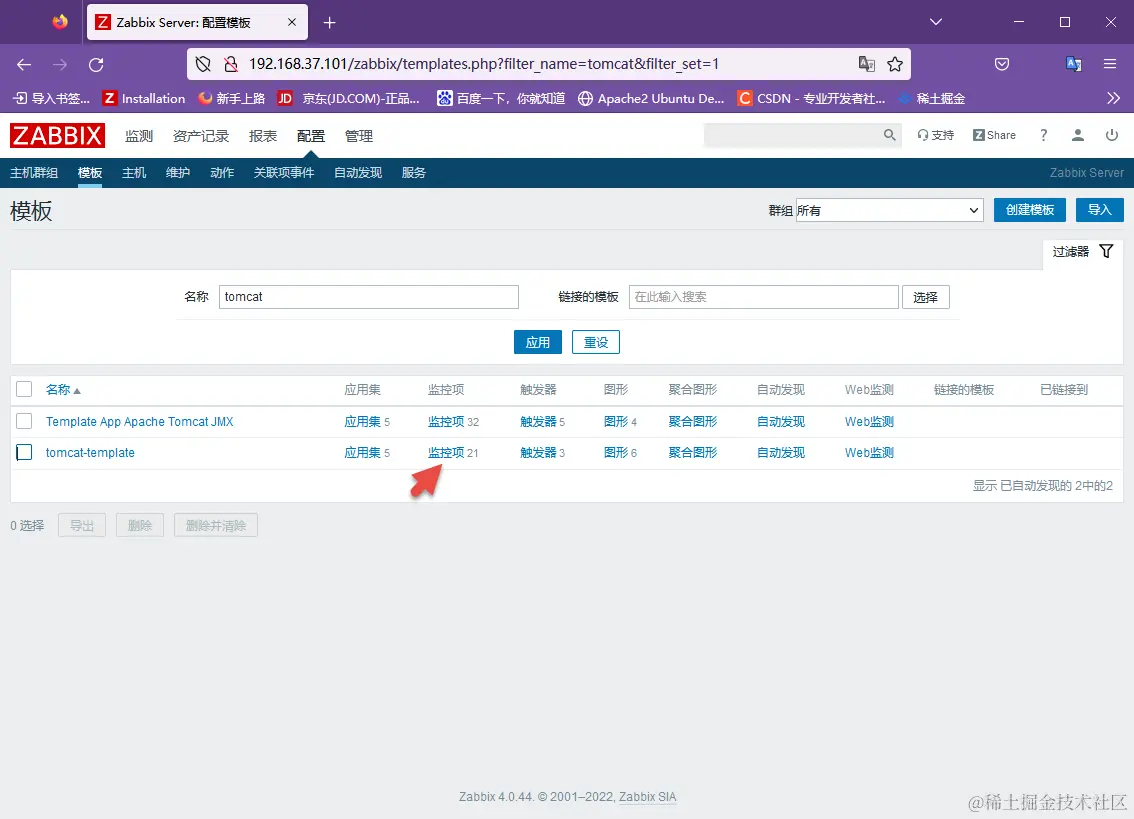Click the 选择 button for linked templates
This screenshot has height=819, width=1134.
pyautogui.click(x=926, y=297)
